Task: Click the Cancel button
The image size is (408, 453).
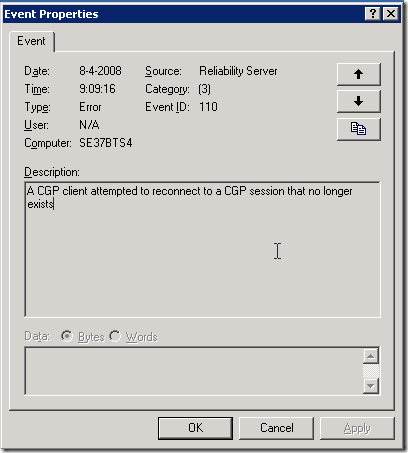Action: [277, 428]
